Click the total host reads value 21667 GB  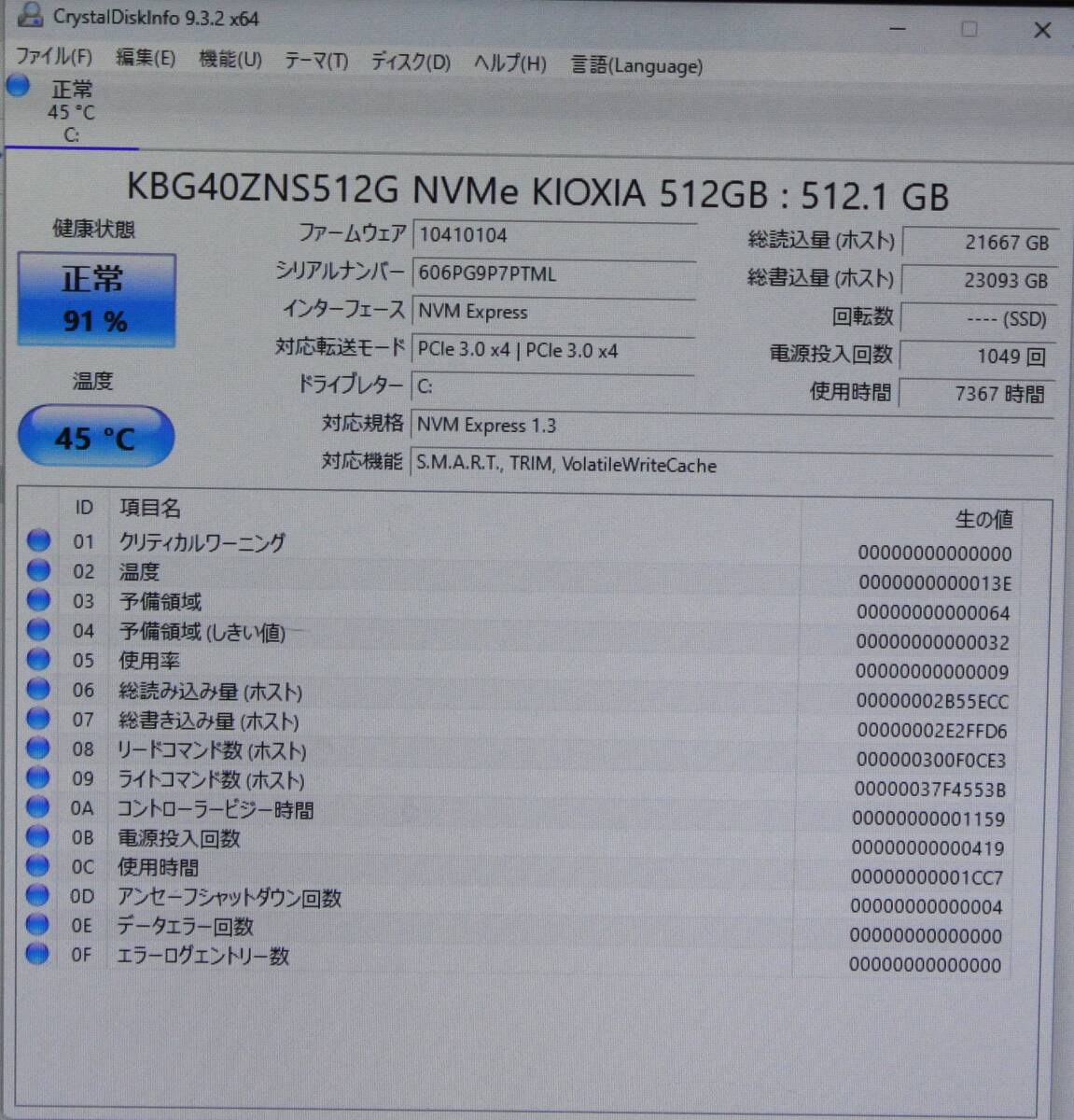981,243
